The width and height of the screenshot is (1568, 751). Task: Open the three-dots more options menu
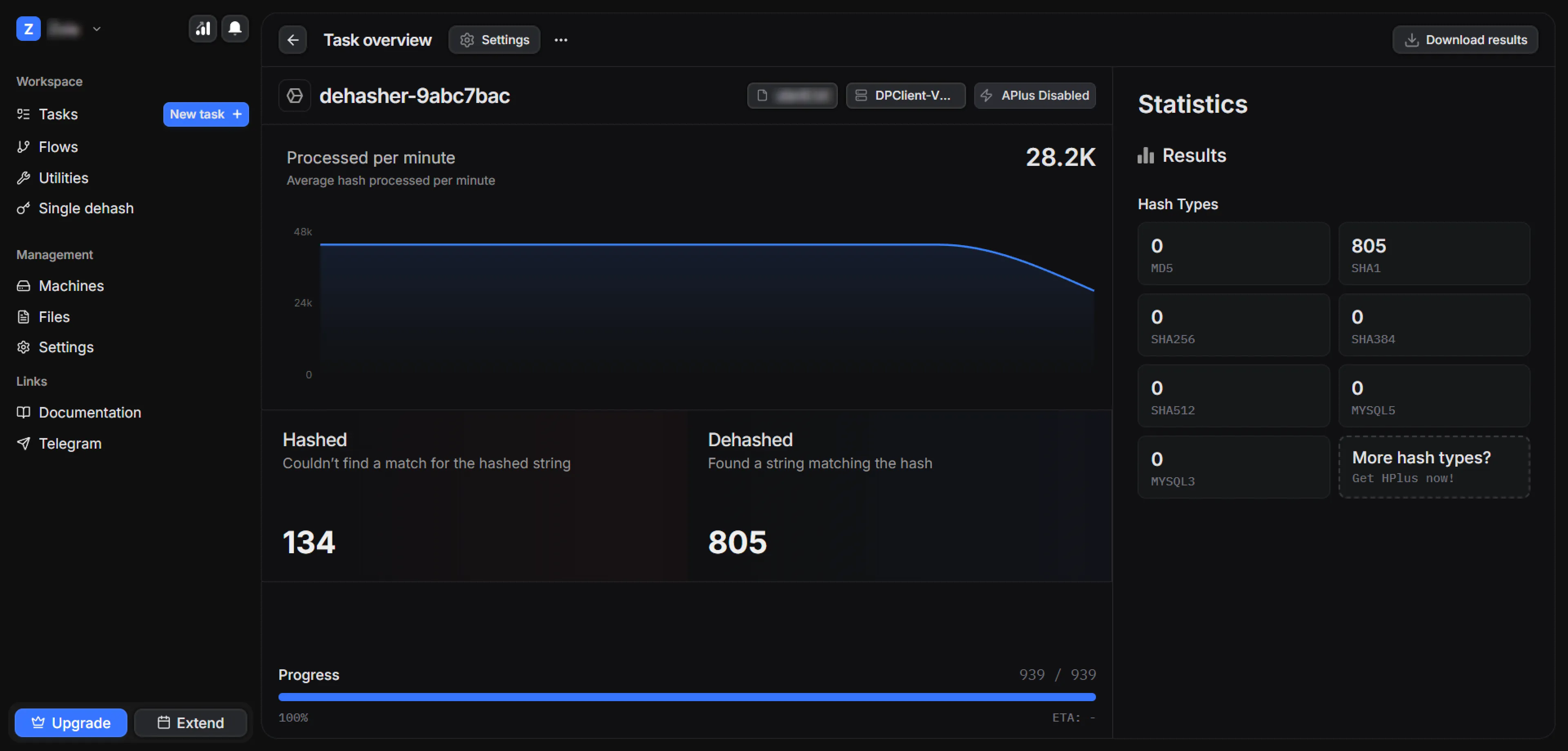(x=561, y=40)
